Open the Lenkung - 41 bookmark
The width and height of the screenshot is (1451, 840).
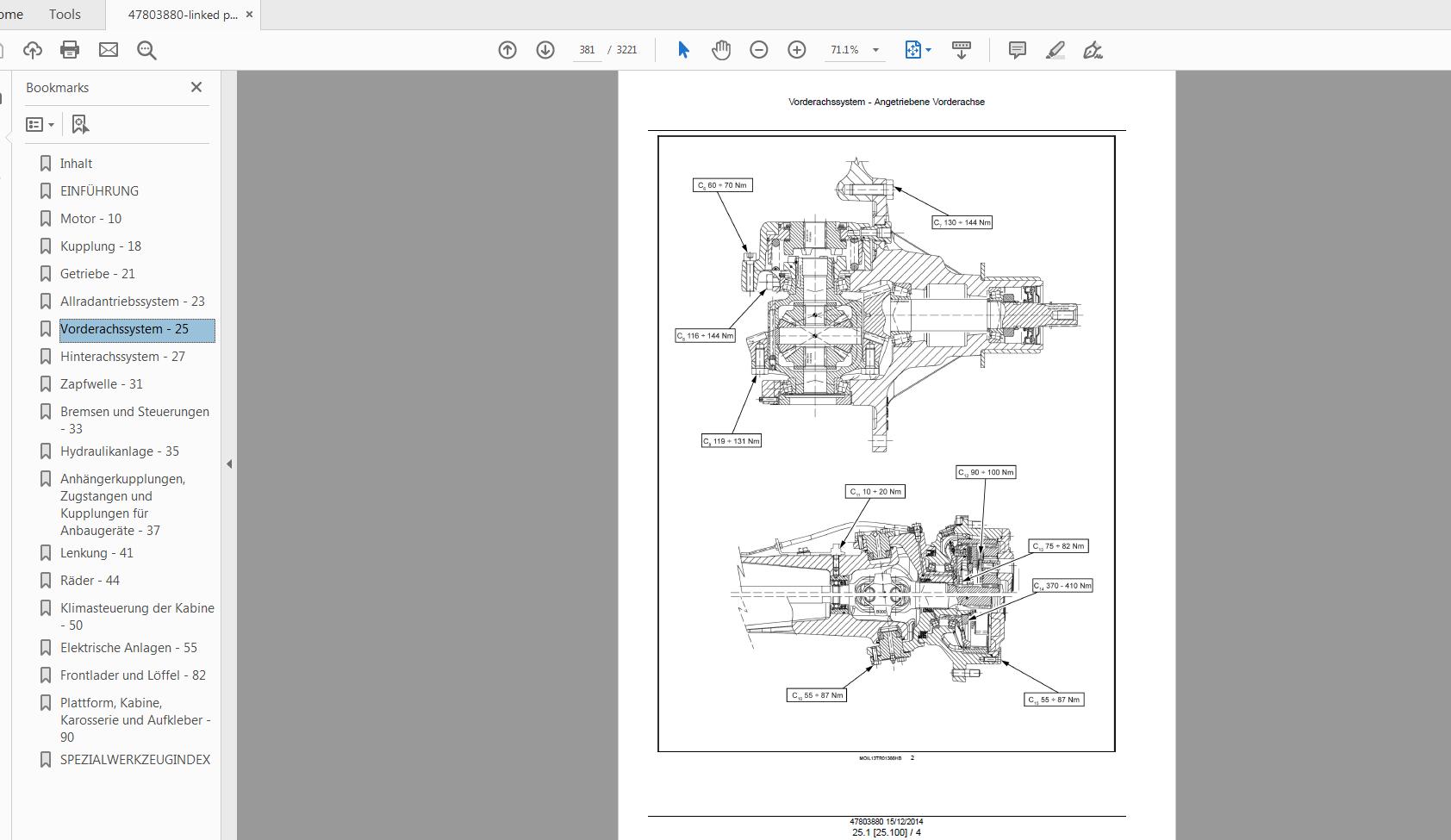tap(97, 553)
